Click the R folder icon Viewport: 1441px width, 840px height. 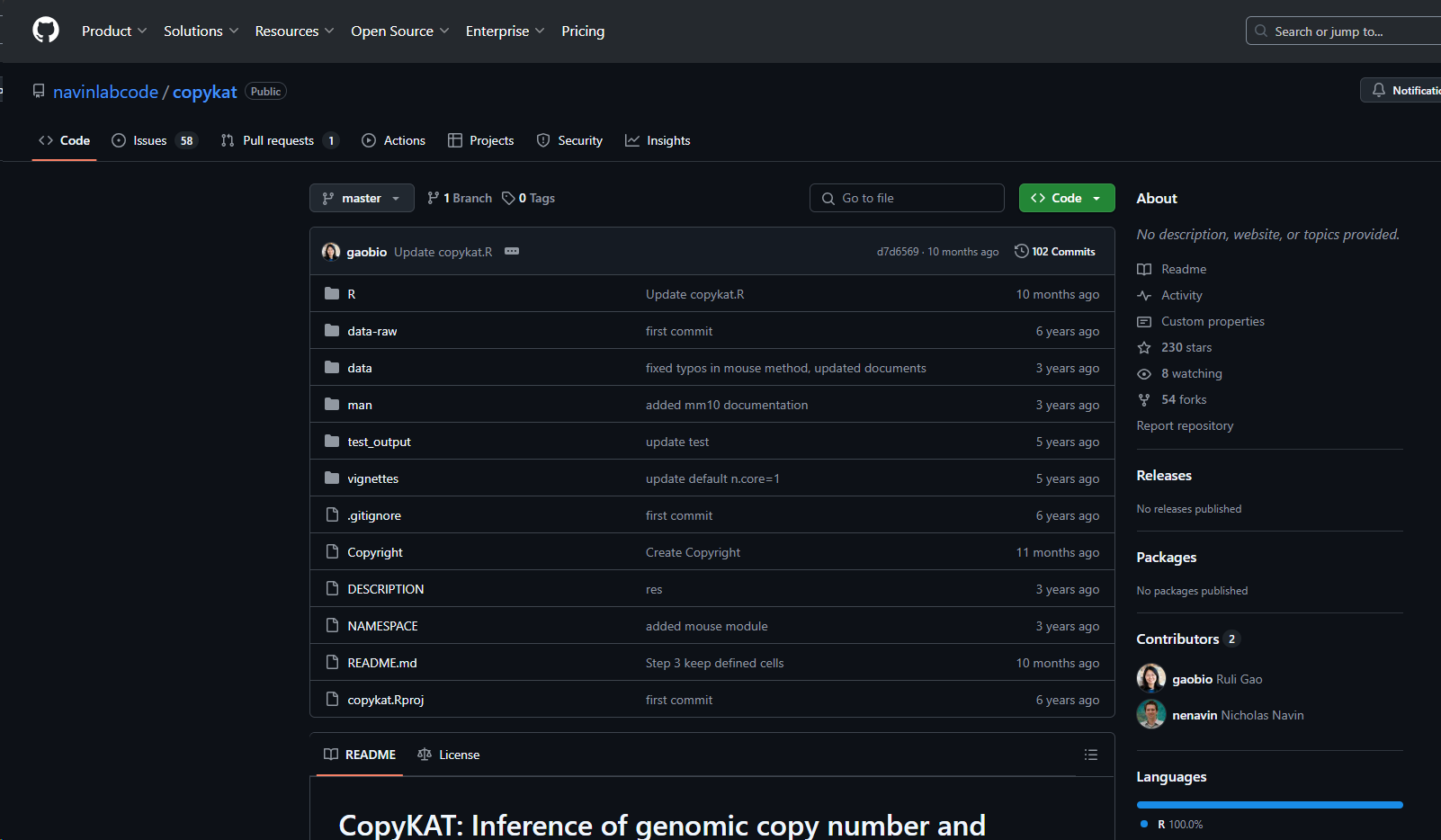pyautogui.click(x=332, y=293)
